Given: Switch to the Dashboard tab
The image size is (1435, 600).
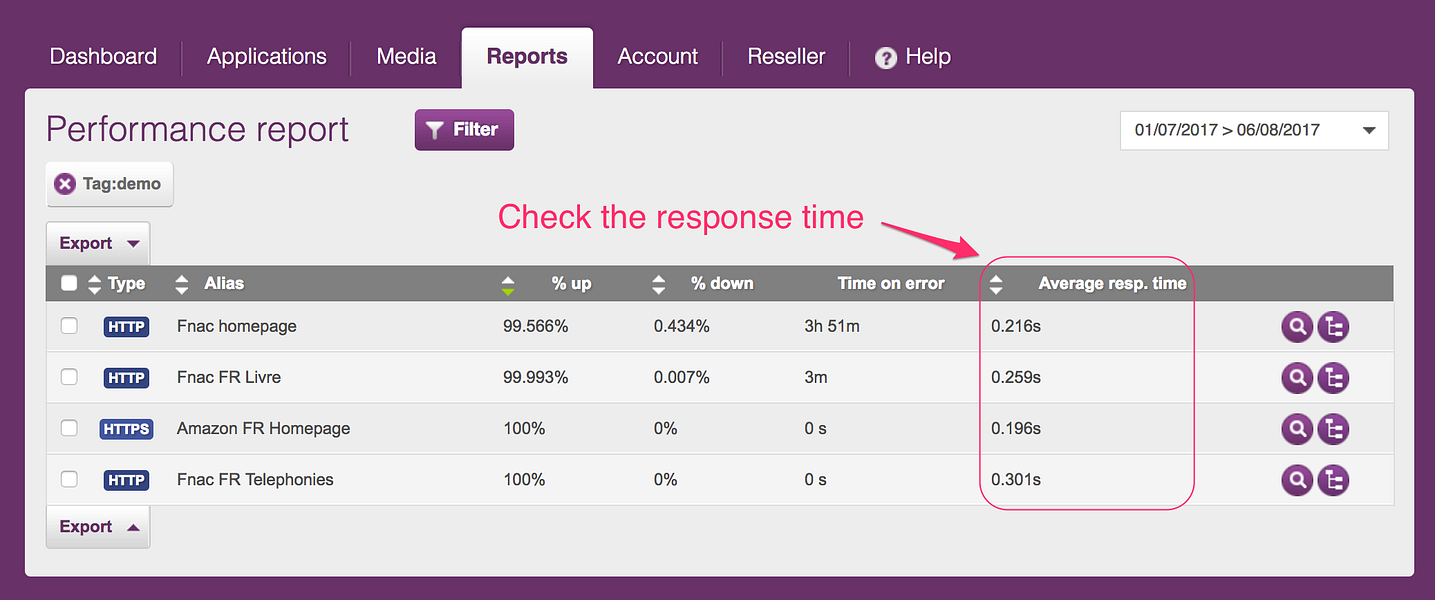Looking at the screenshot, I should click(102, 57).
